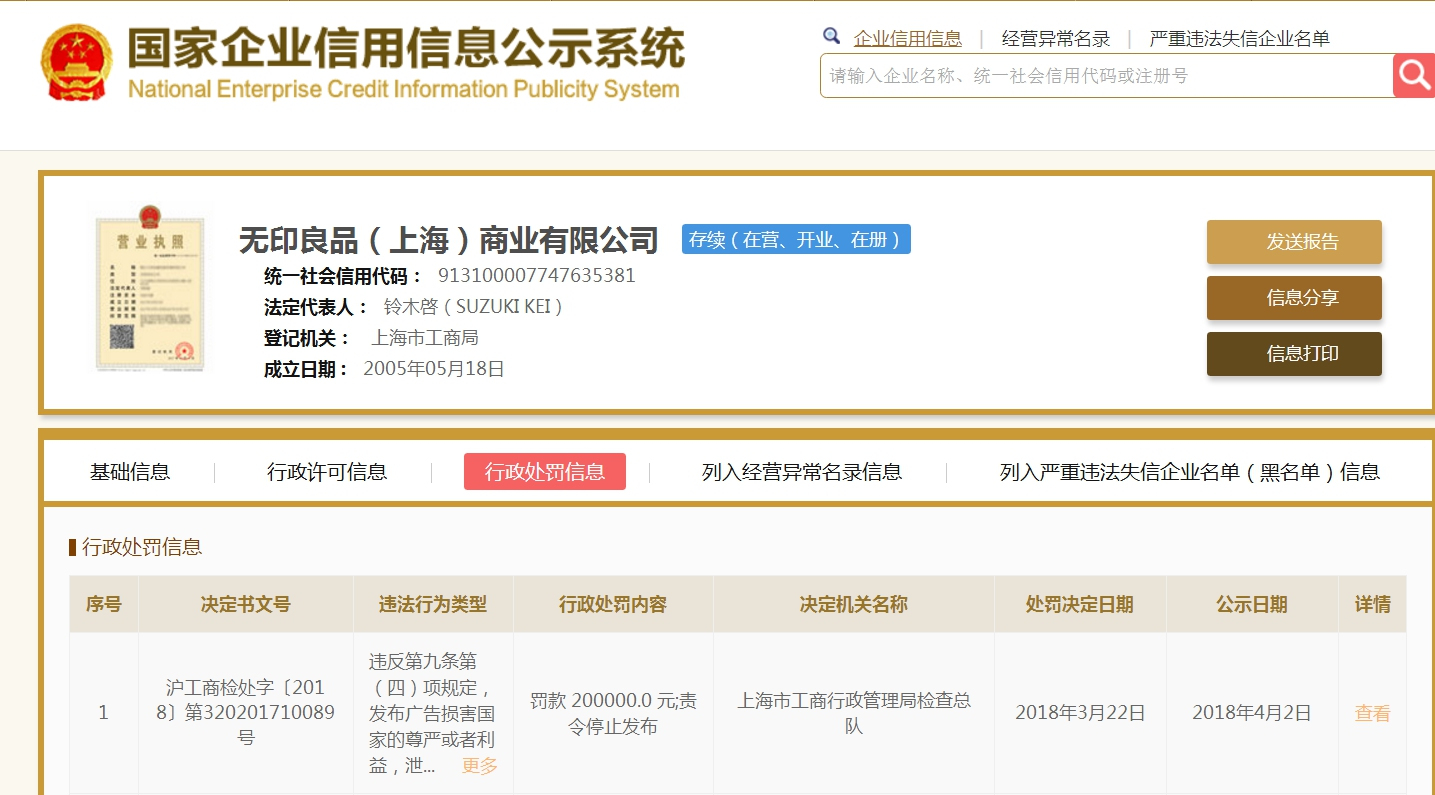Click the national emblem logo

point(77,61)
